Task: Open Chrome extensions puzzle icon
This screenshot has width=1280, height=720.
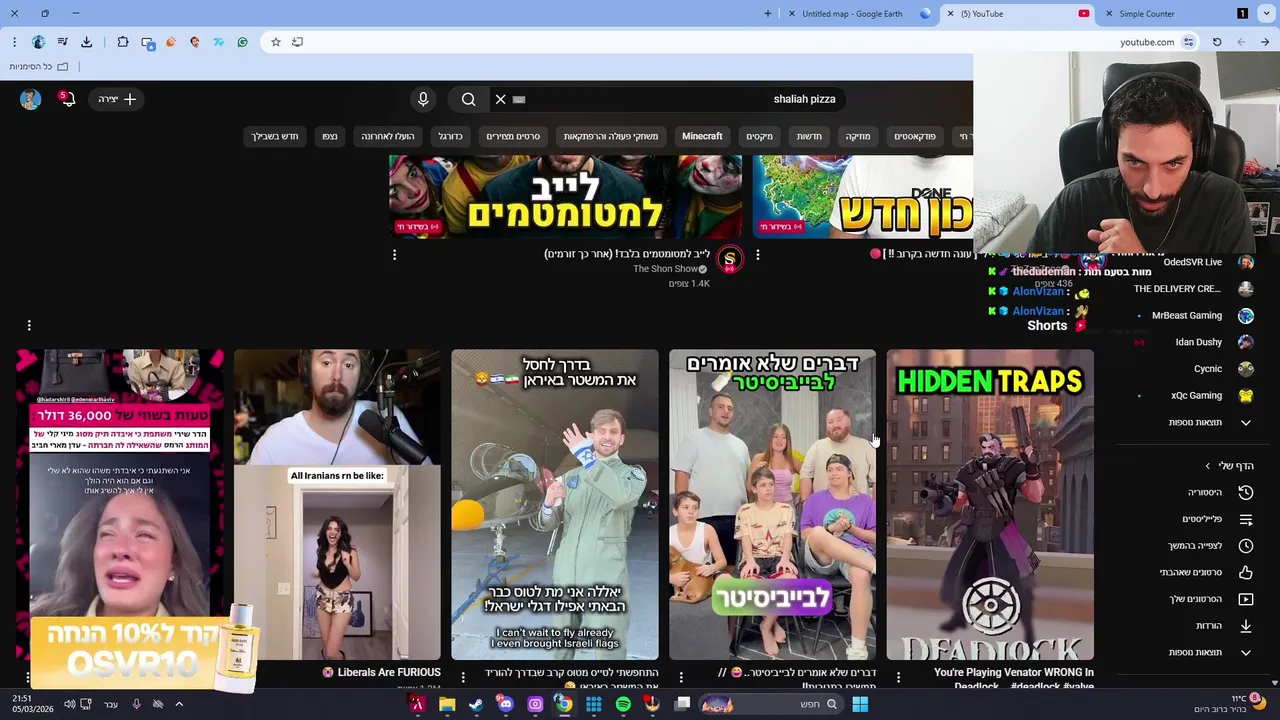Action: (123, 42)
